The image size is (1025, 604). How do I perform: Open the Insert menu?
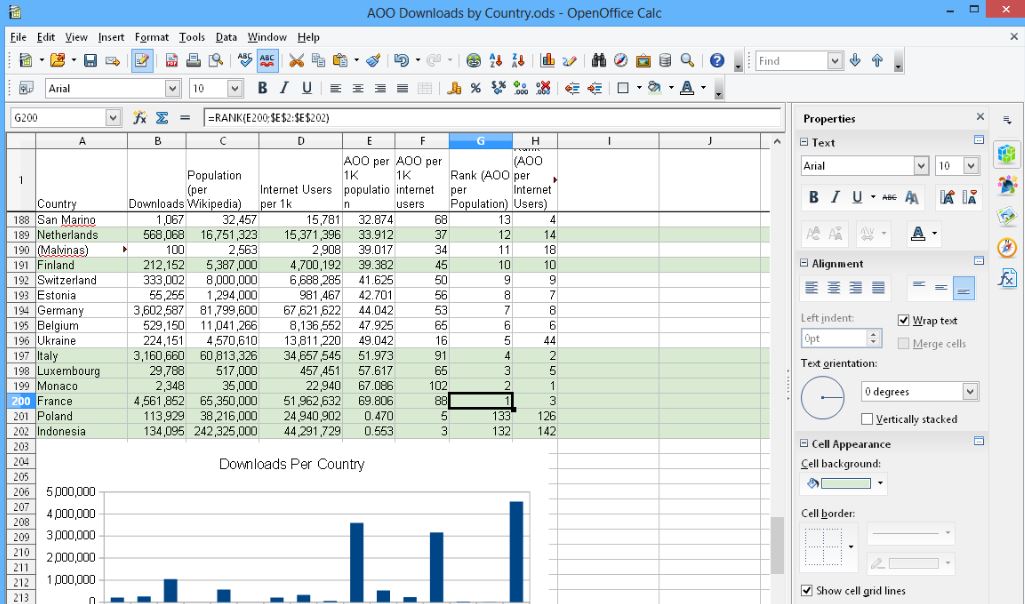tap(111, 37)
